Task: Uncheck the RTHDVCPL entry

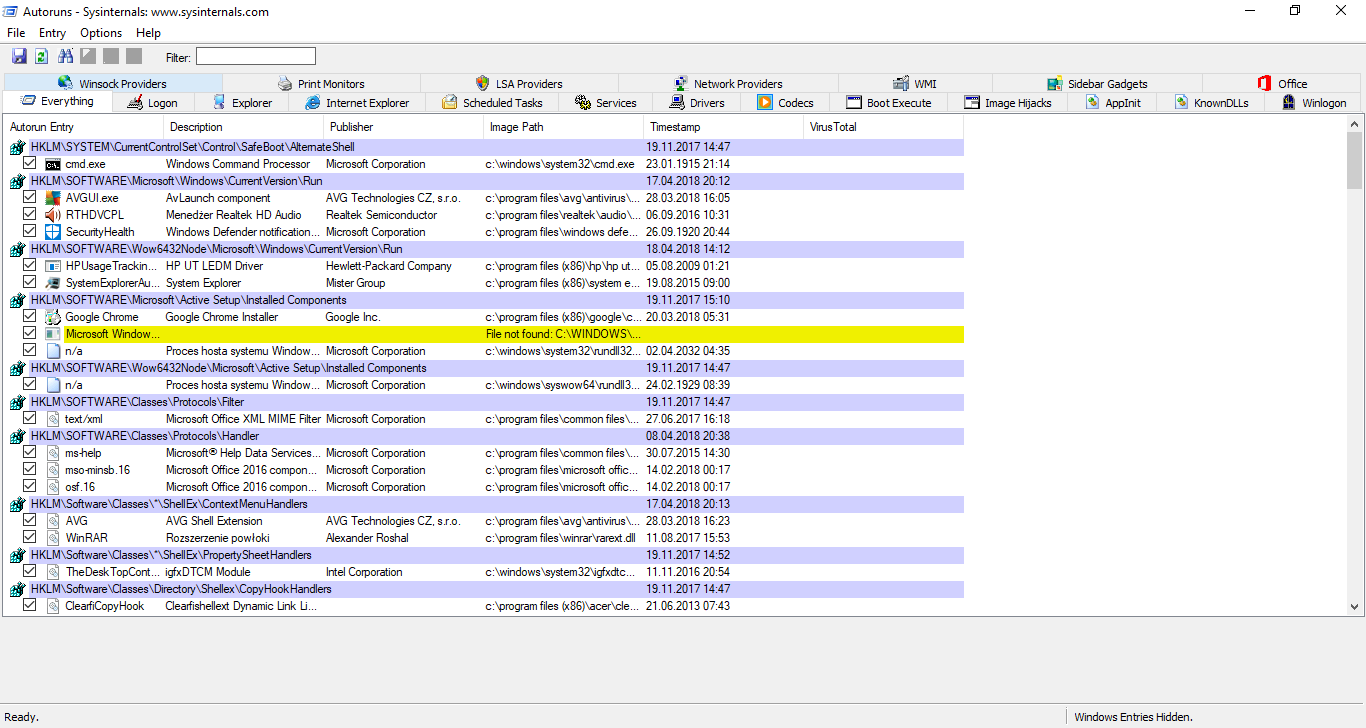Action: [x=30, y=214]
